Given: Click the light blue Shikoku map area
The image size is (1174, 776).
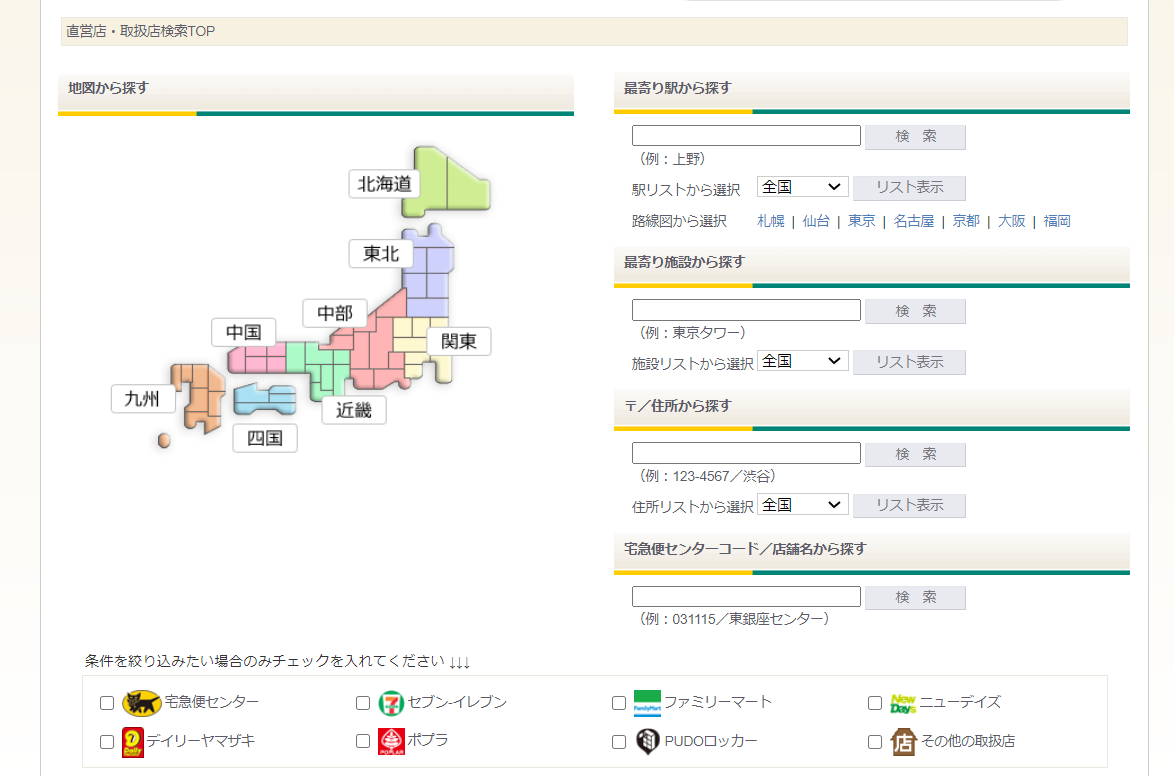Looking at the screenshot, I should click(264, 399).
